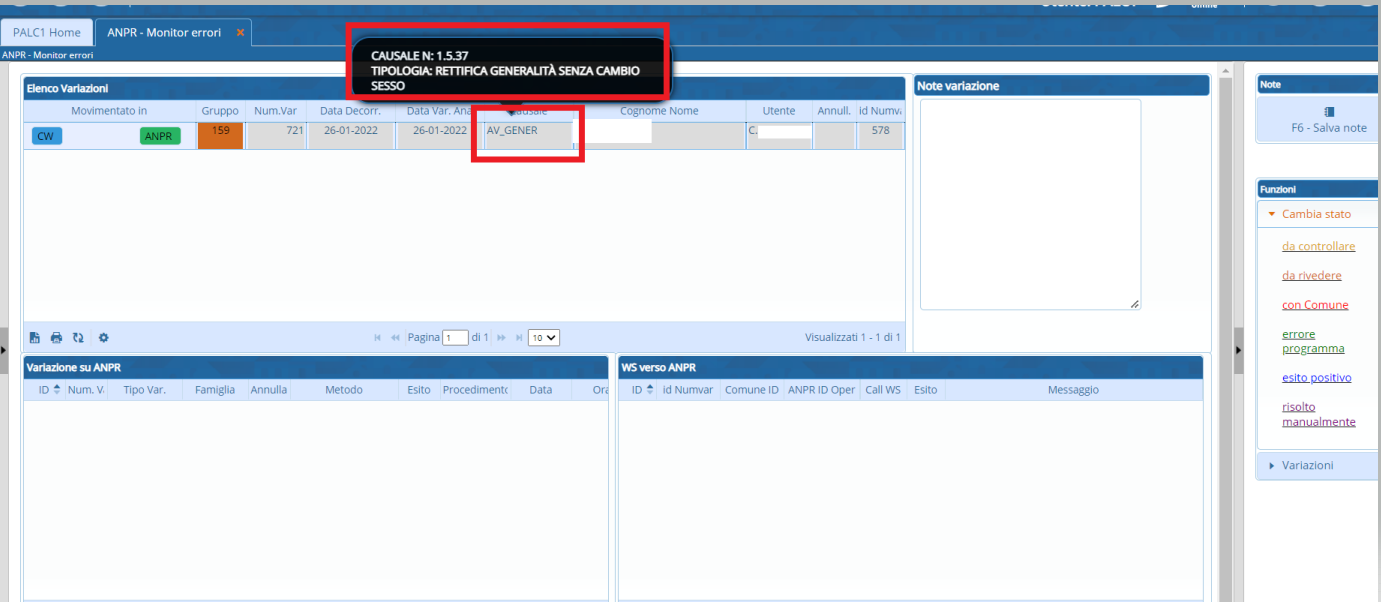Collapse the Cambia stato section
Image resolution: width=1381 pixels, height=602 pixels.
click(1316, 214)
